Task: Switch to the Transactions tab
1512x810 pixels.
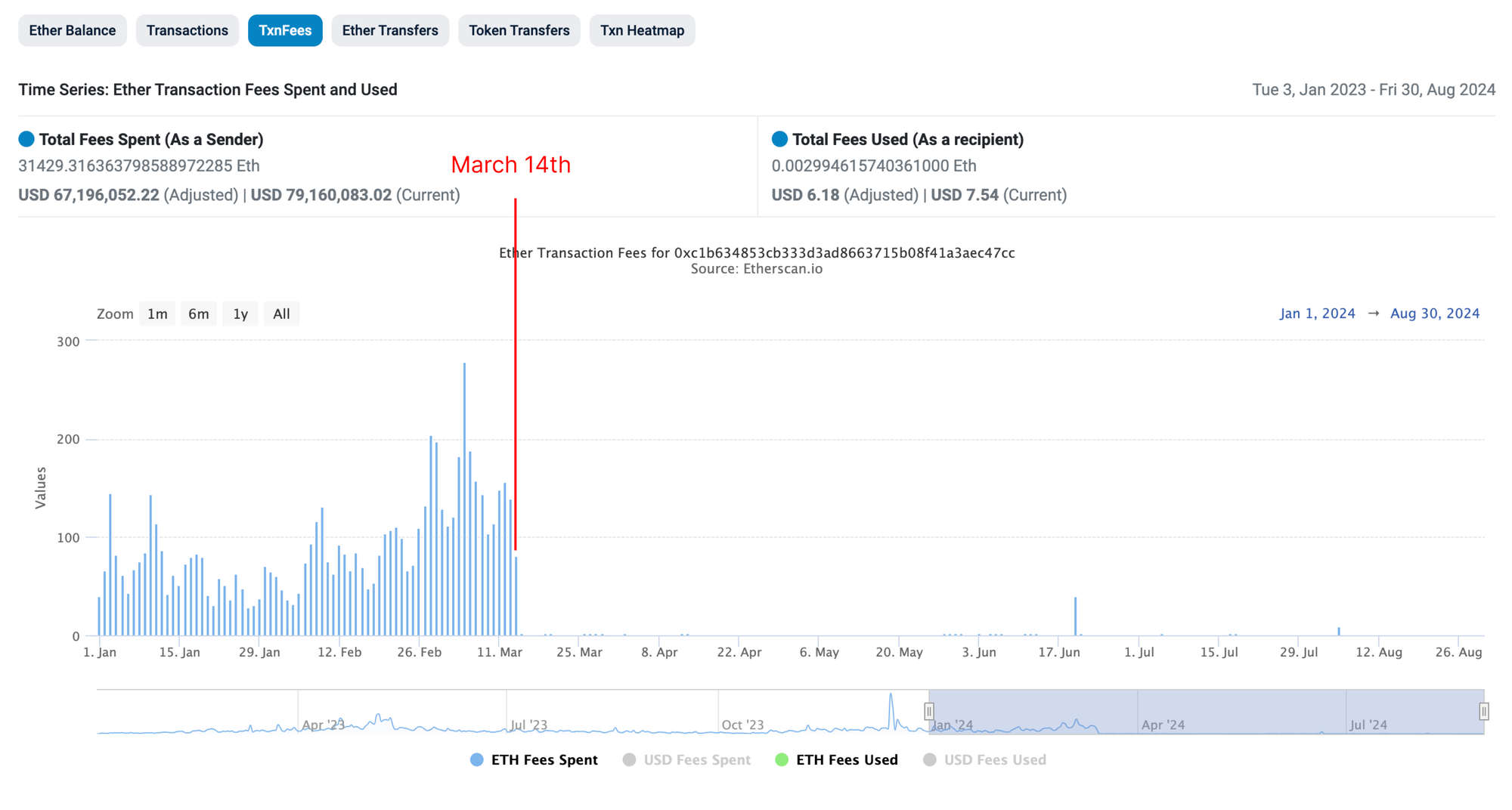Action: 187,31
